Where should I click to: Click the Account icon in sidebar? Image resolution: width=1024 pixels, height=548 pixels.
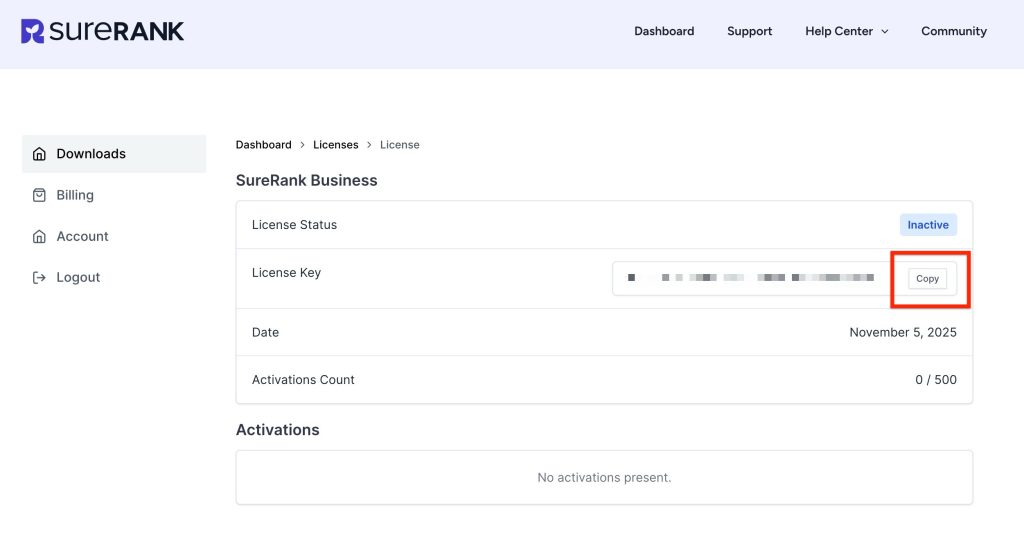tap(39, 237)
